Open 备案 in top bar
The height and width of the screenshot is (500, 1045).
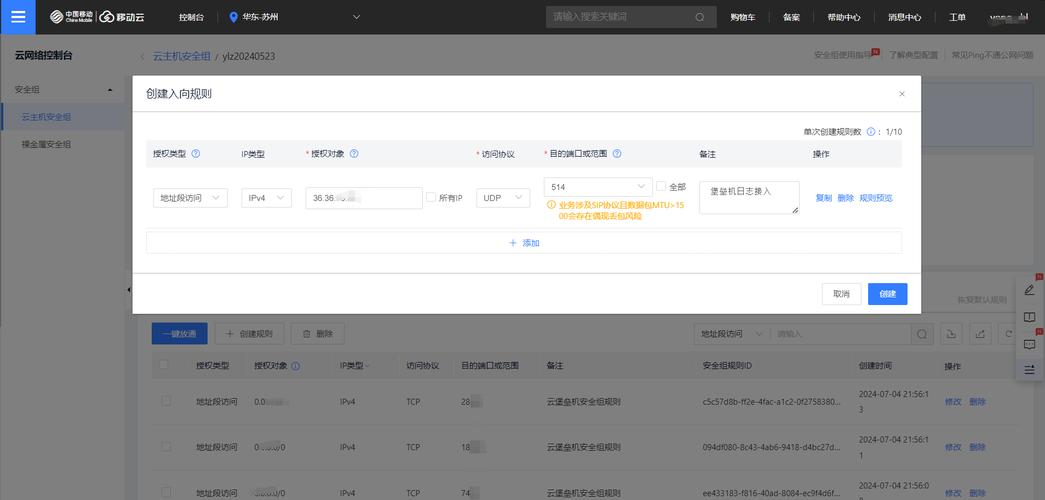(791, 17)
